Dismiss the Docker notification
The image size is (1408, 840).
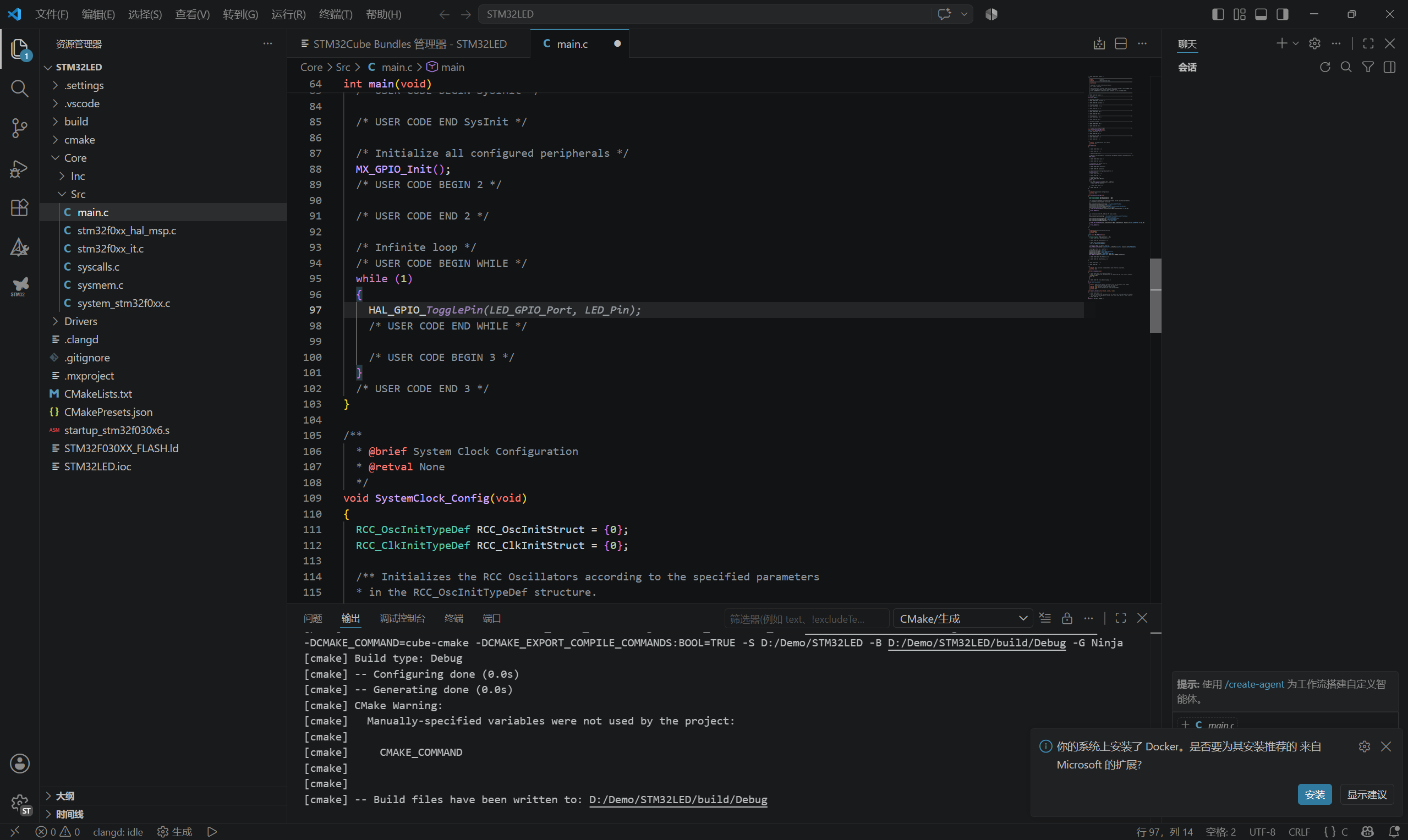coord(1385,746)
